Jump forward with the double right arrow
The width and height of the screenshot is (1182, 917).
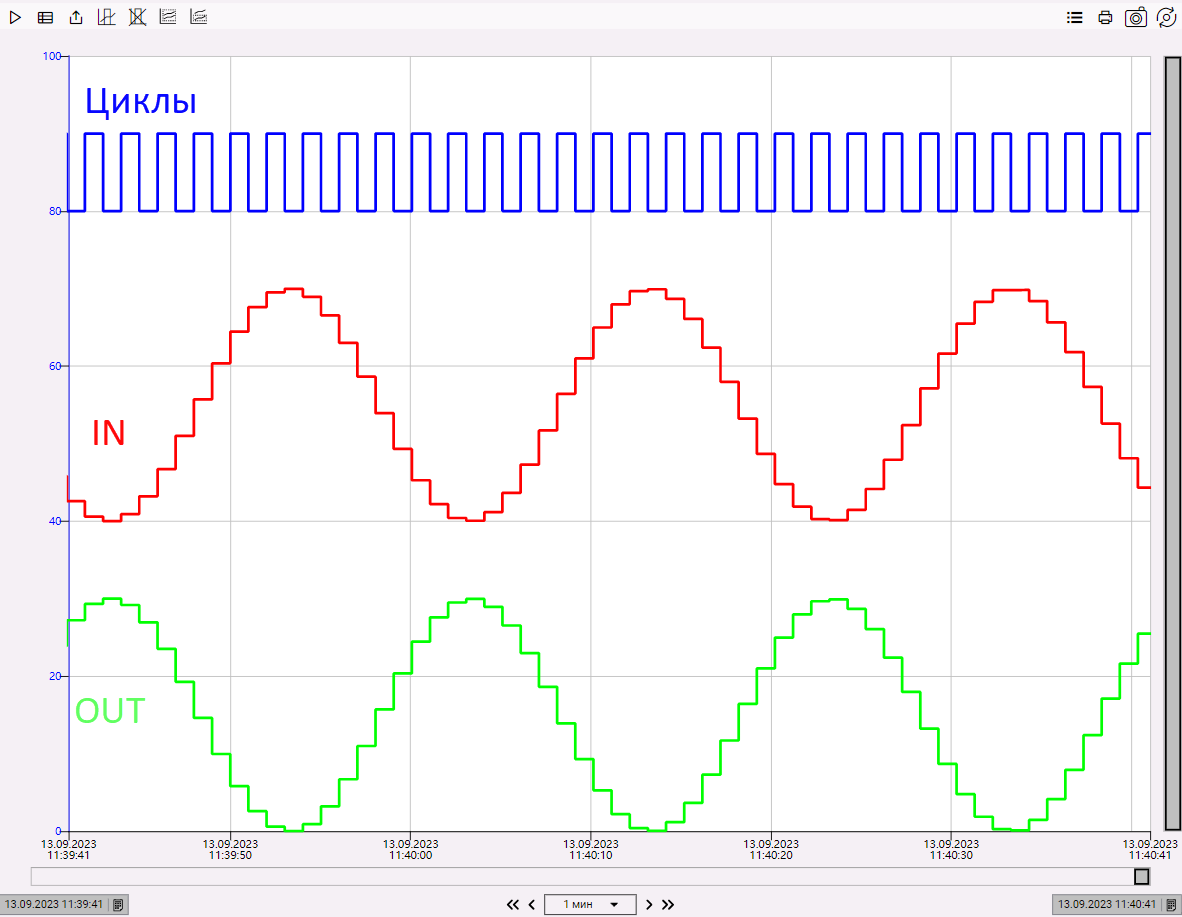click(668, 904)
